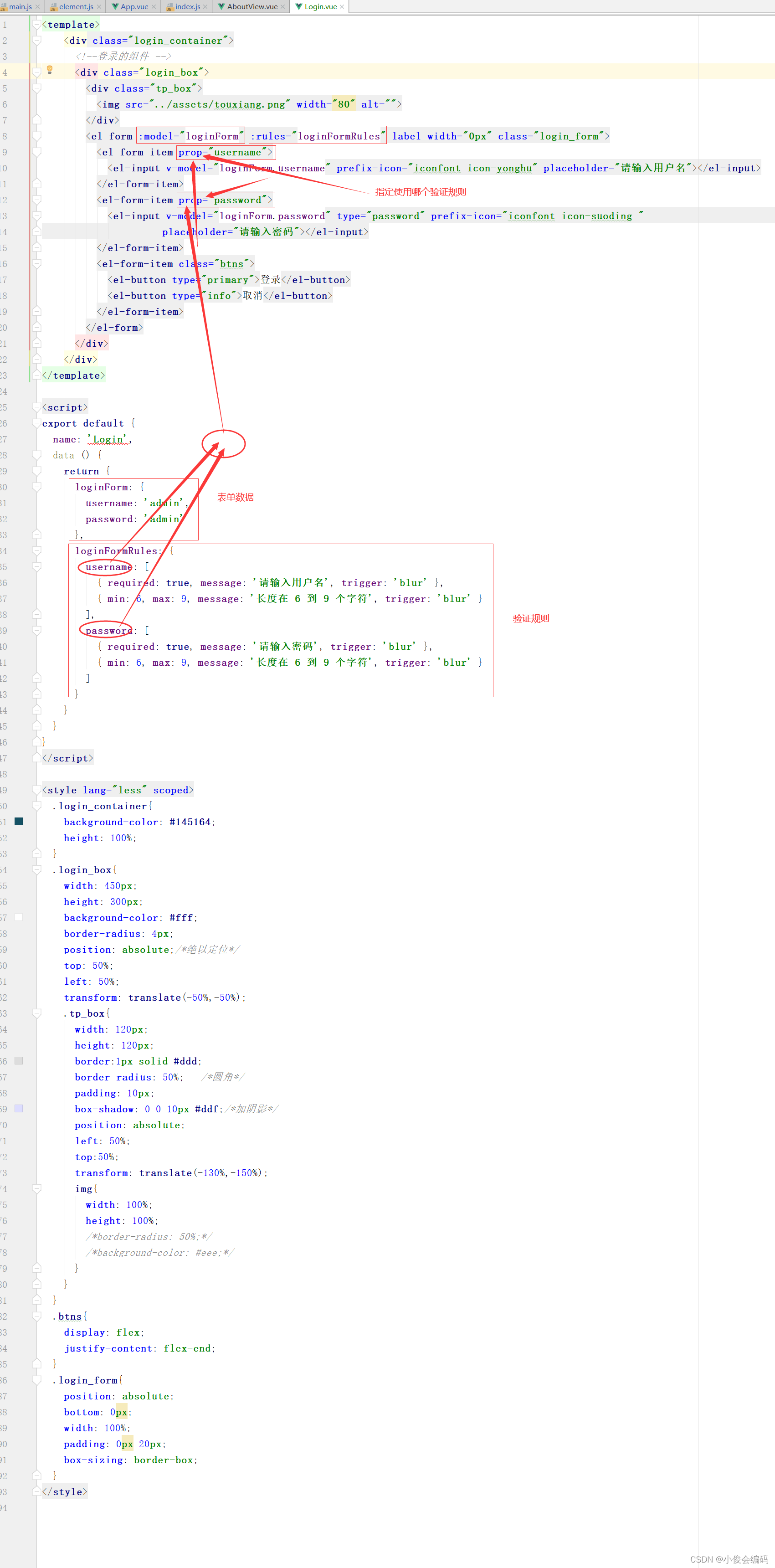
Task: Fold the .login_form CSS rule
Action: tap(36, 1380)
